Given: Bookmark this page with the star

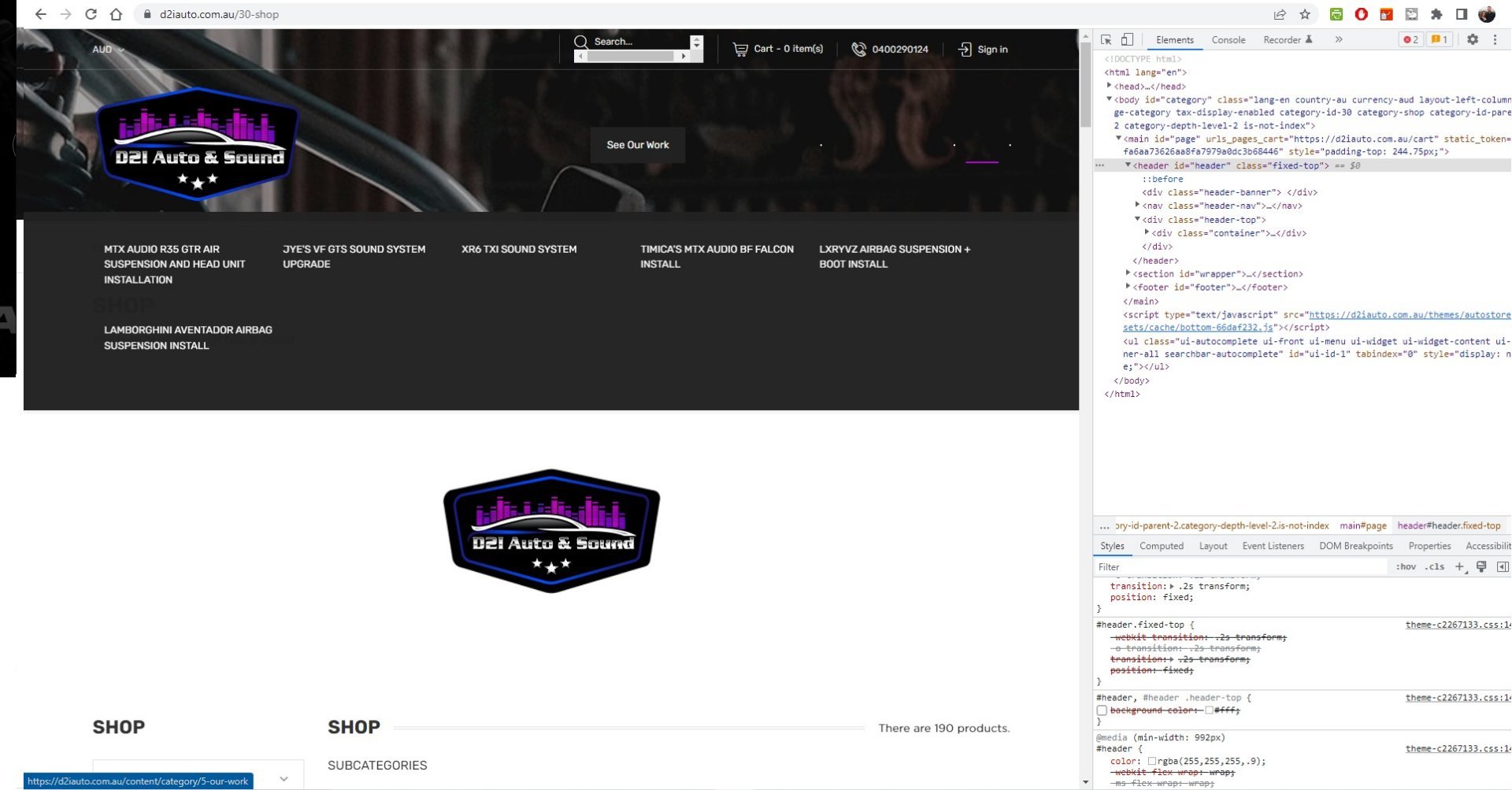Looking at the screenshot, I should 1305,14.
